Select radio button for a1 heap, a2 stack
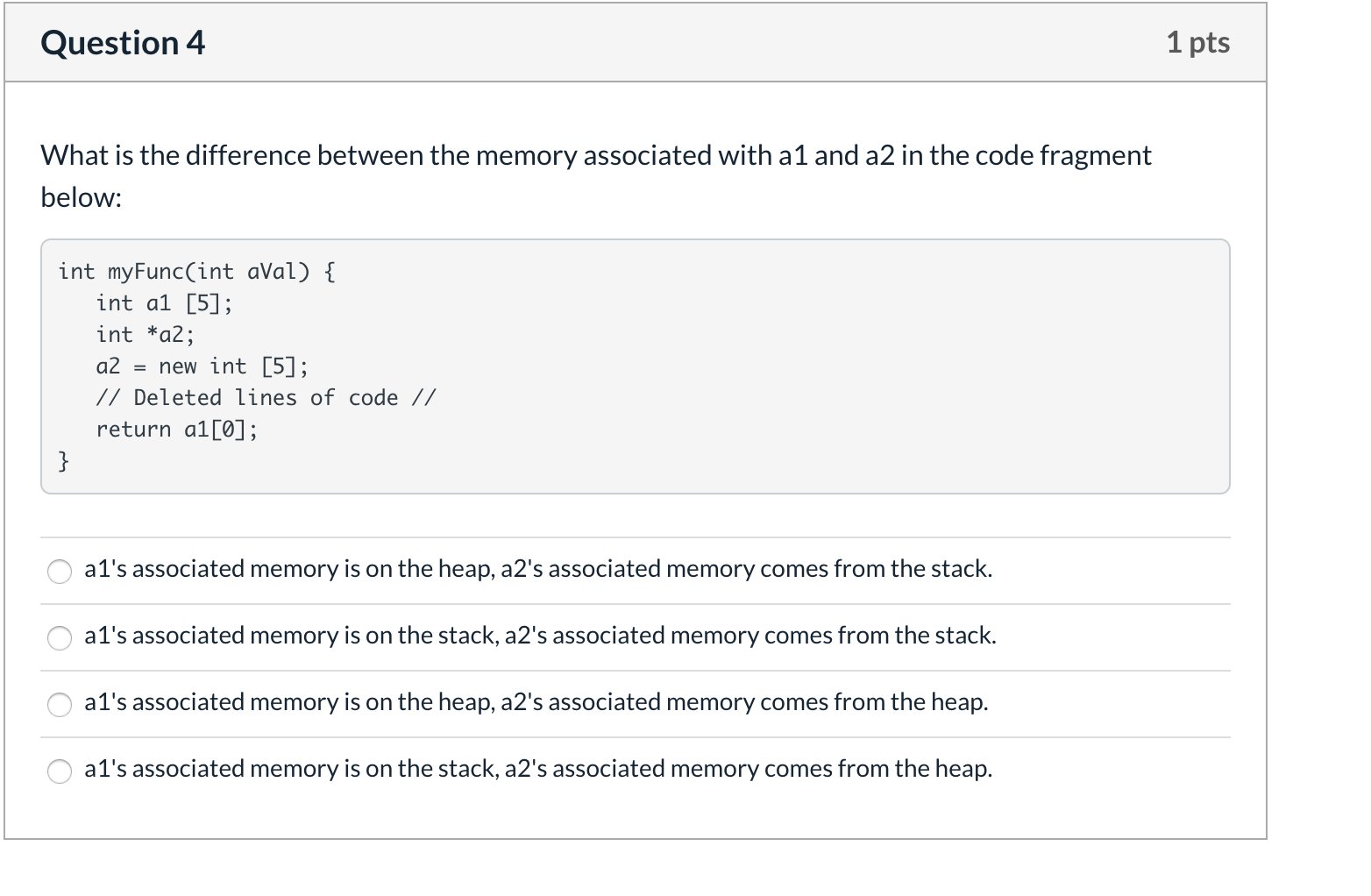Image resolution: width=1371 pixels, height=896 pixels. coord(60,572)
